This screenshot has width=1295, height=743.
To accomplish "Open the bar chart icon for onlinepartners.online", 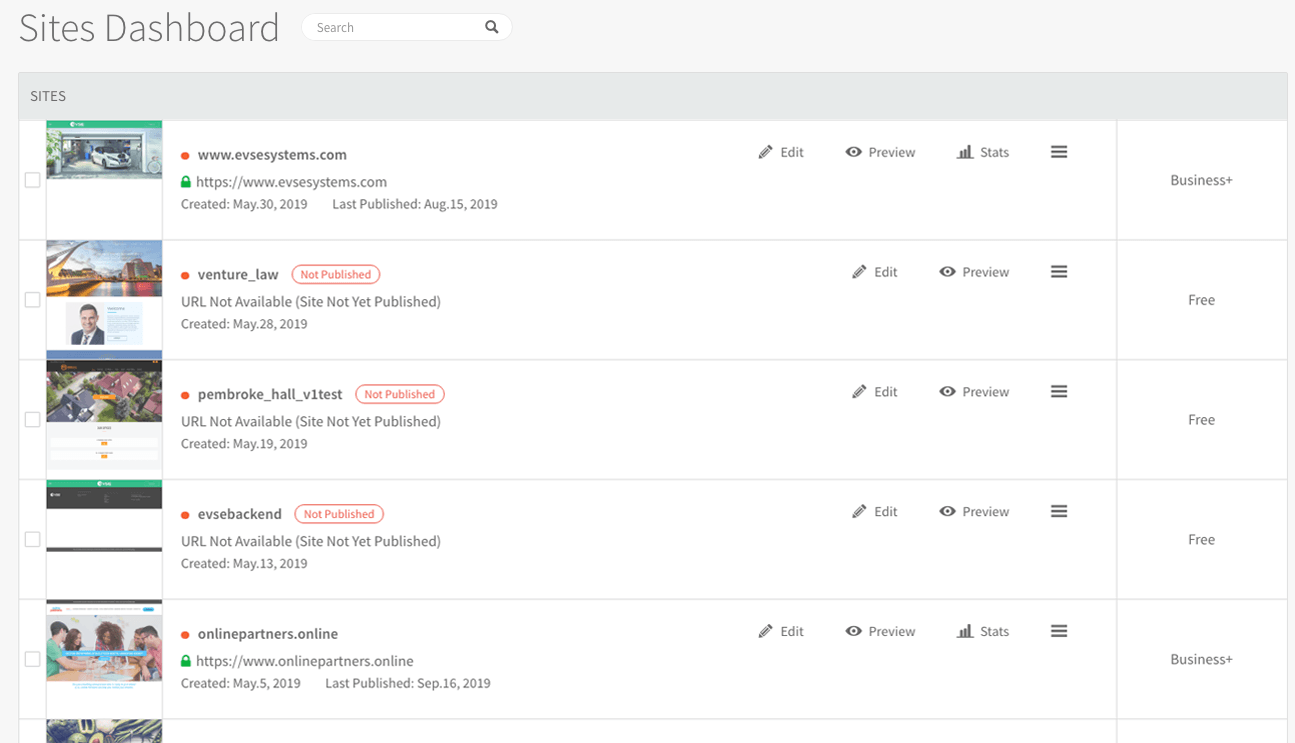I will coord(965,631).
